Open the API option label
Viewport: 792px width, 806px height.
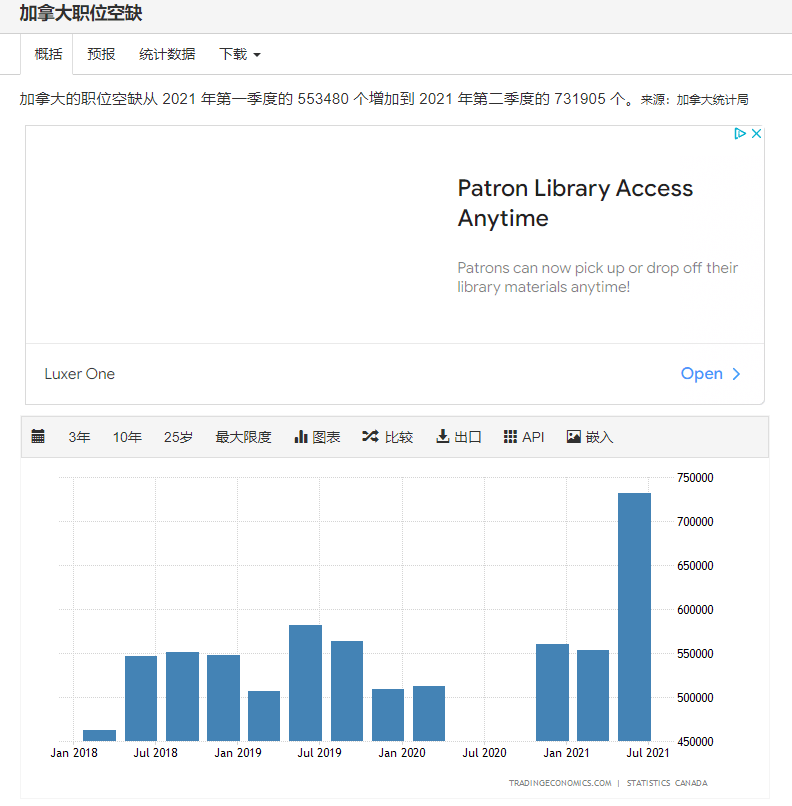pos(533,437)
